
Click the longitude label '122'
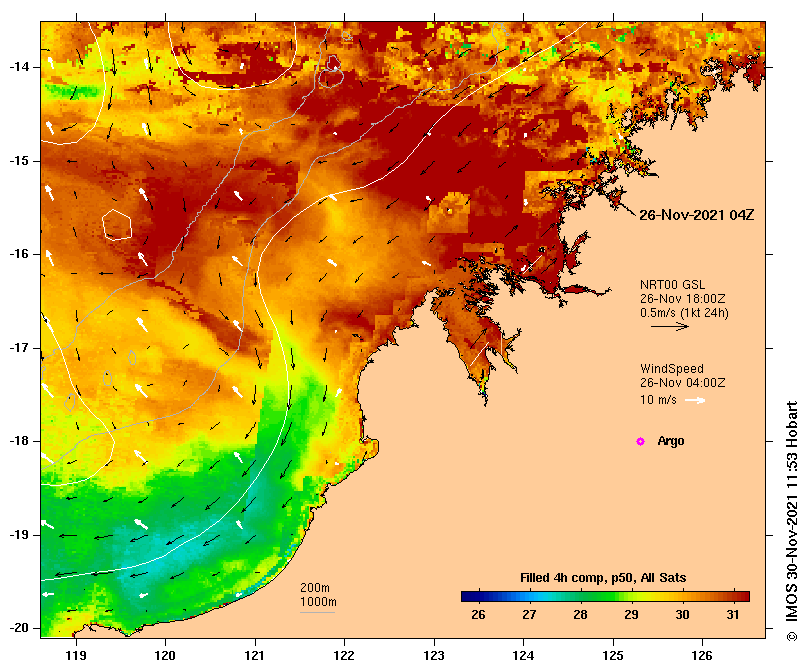344,656
